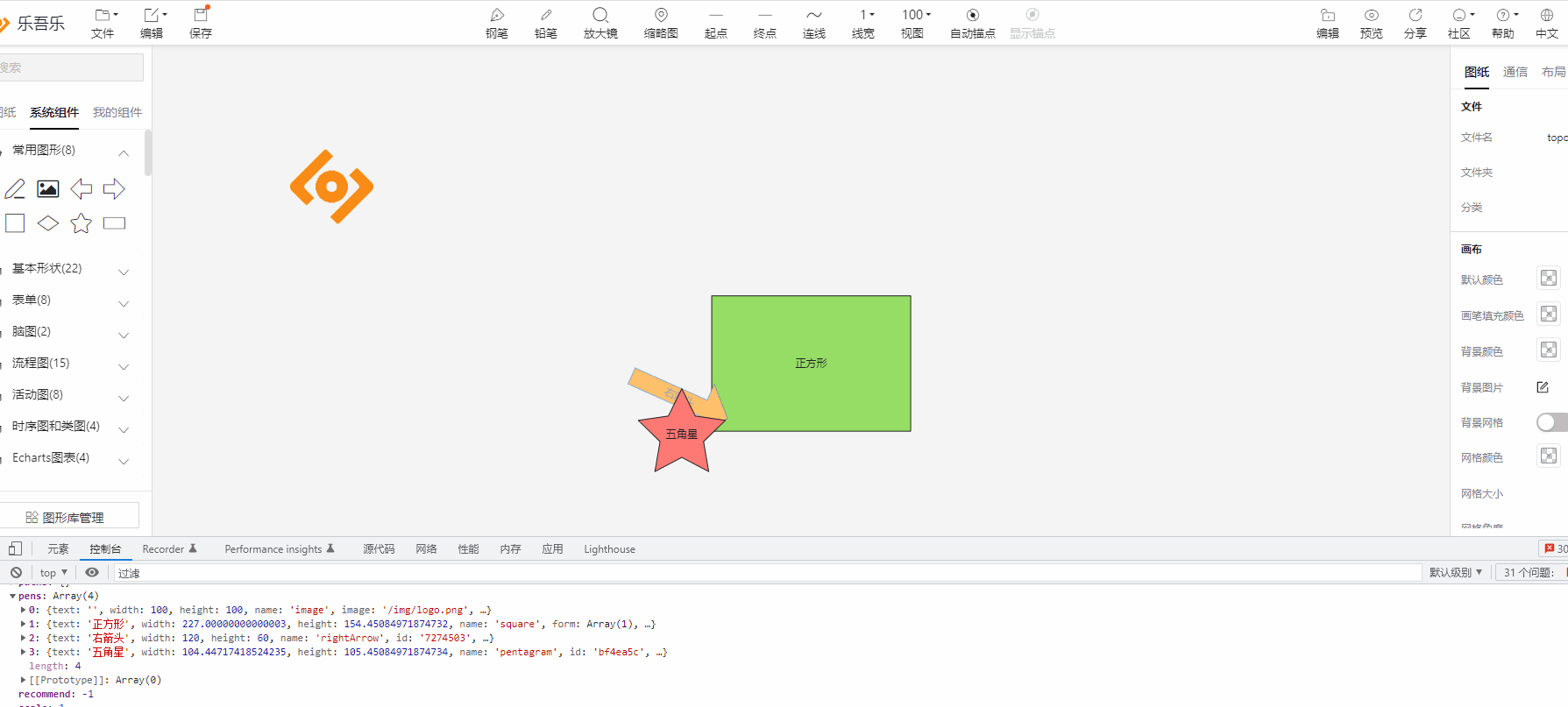Open the 社区 community dropdown

click(1460, 24)
